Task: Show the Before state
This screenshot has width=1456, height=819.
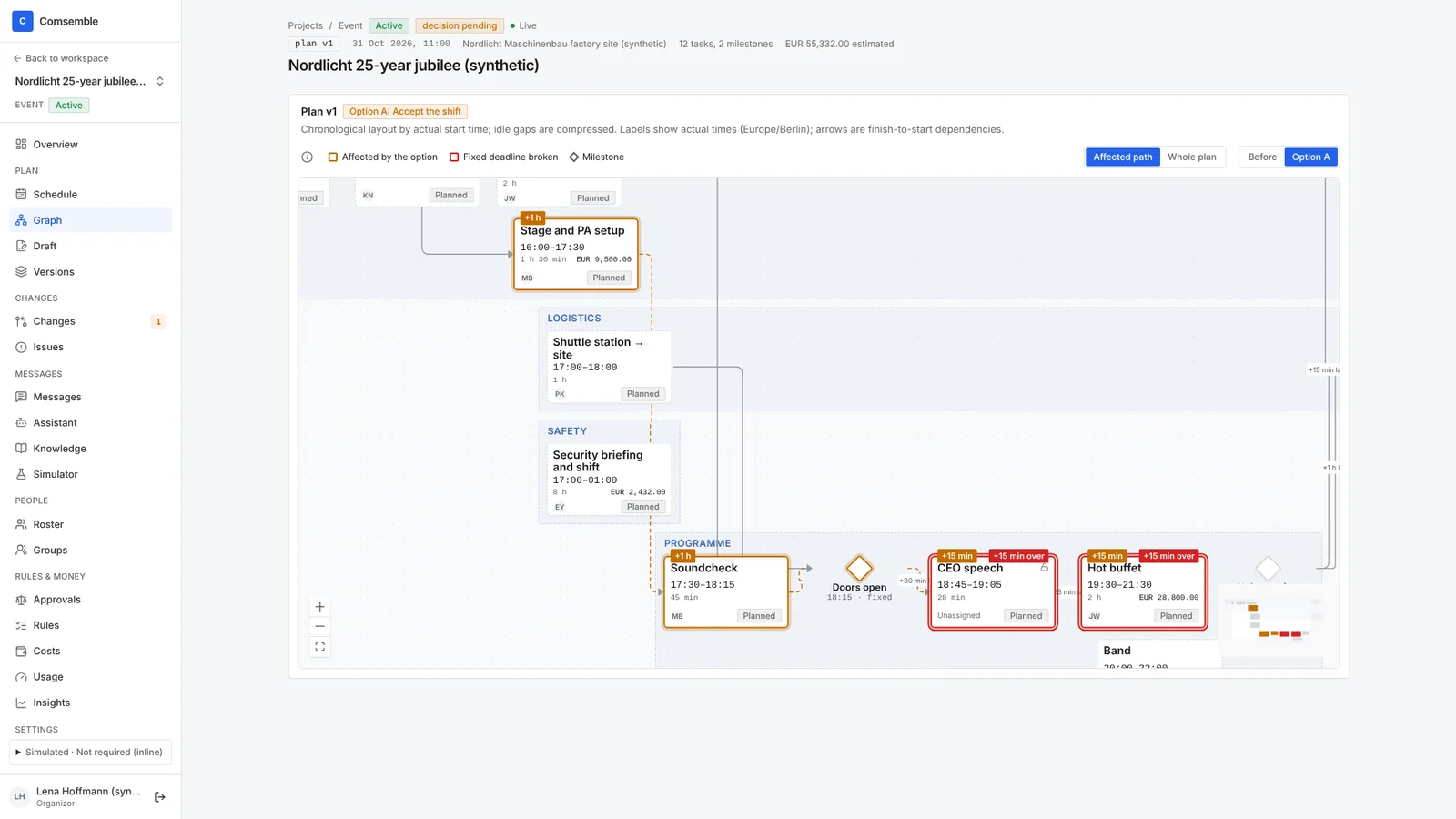Action: 1262,157
